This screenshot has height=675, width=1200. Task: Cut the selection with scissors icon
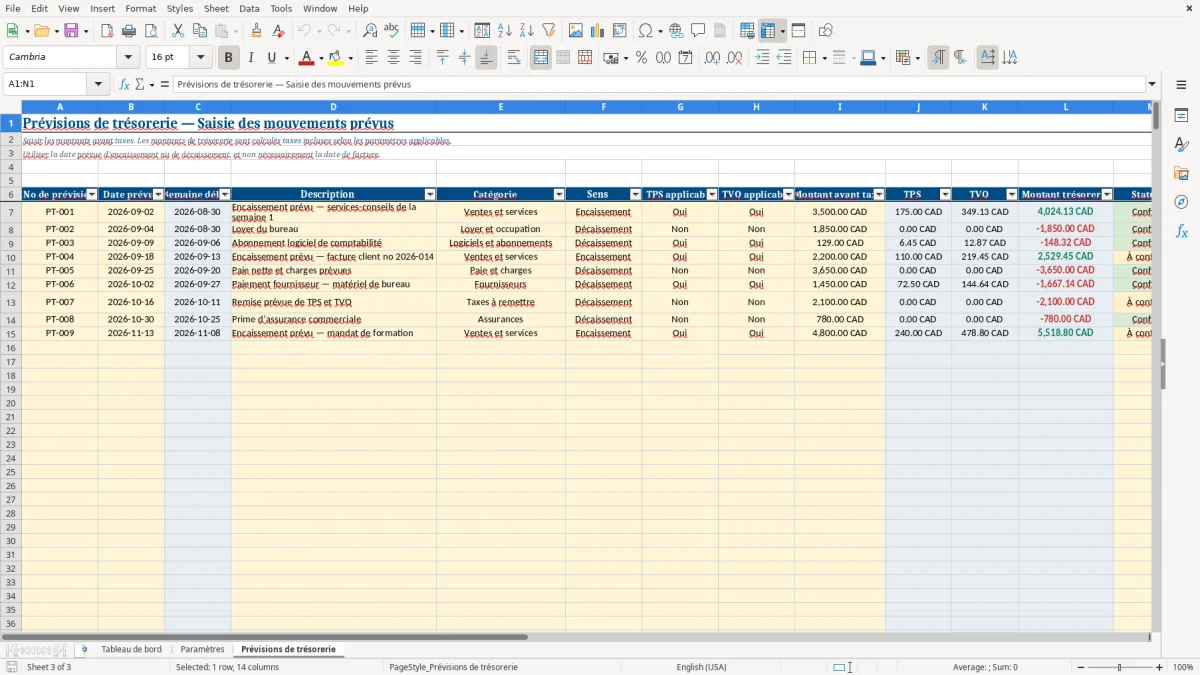click(178, 31)
